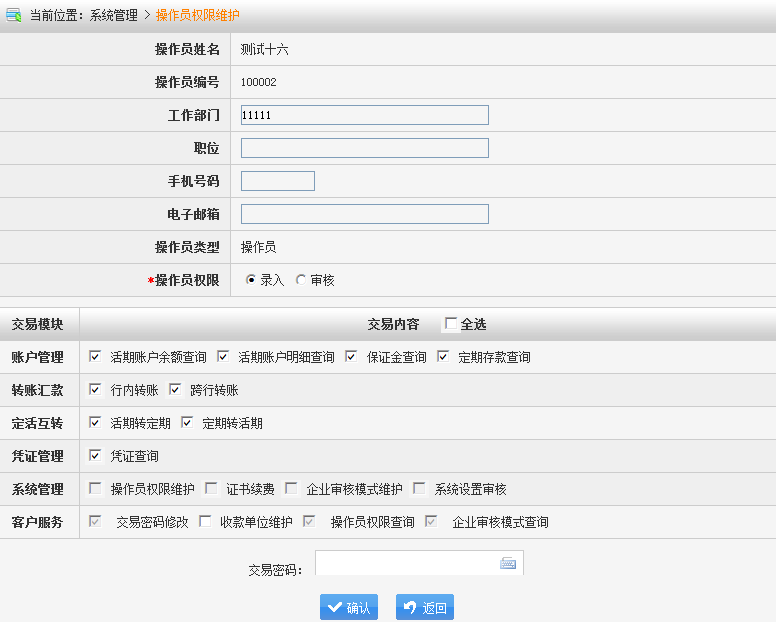
Task: Click the soft keyboard icon in password field
Action: pos(508,564)
